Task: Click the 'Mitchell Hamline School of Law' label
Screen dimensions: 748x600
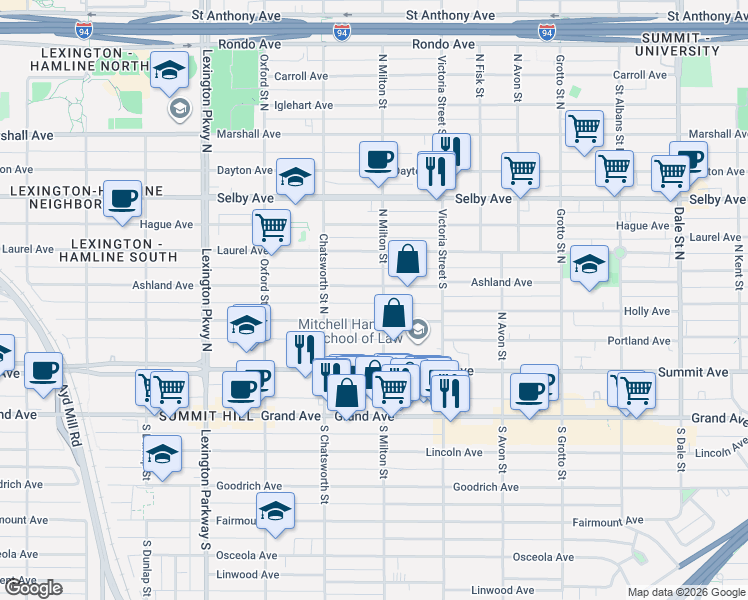Action: [x=351, y=331]
